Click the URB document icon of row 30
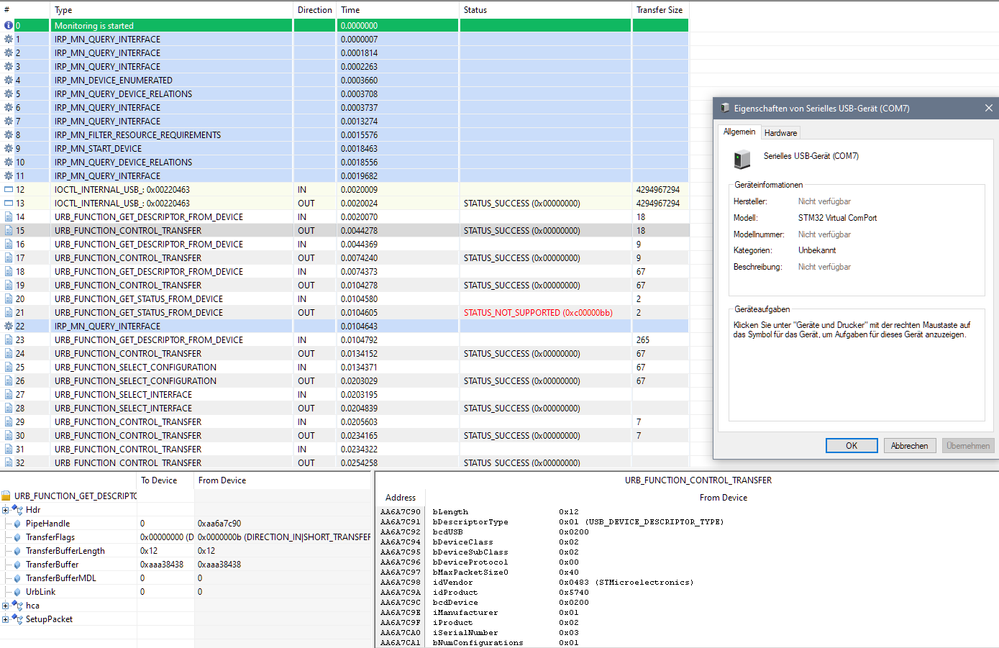 point(8,436)
